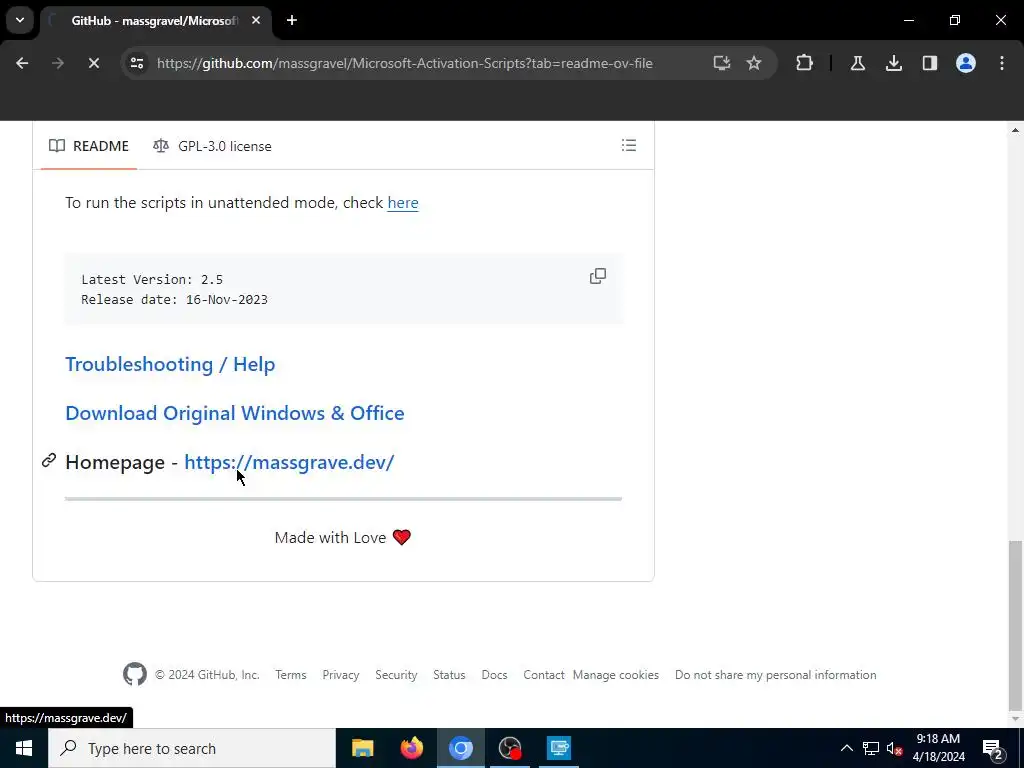
Task: Open site information icon in address bar
Action: 136,63
